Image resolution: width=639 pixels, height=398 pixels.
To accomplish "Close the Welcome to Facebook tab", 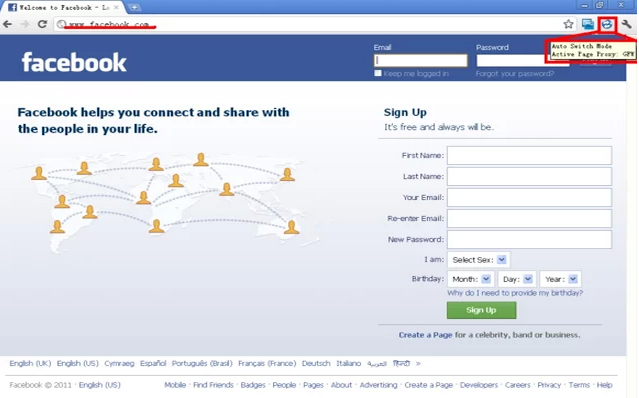I will click(x=117, y=7).
